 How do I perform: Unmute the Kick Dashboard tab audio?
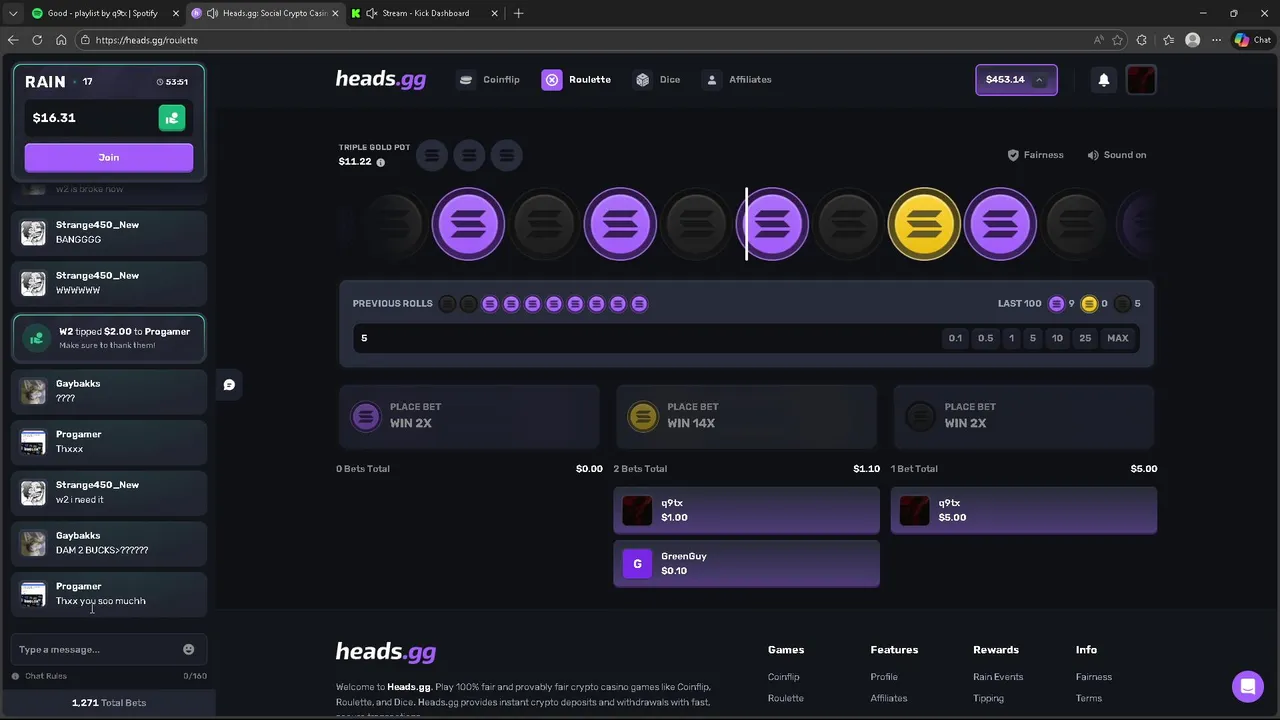point(372,13)
